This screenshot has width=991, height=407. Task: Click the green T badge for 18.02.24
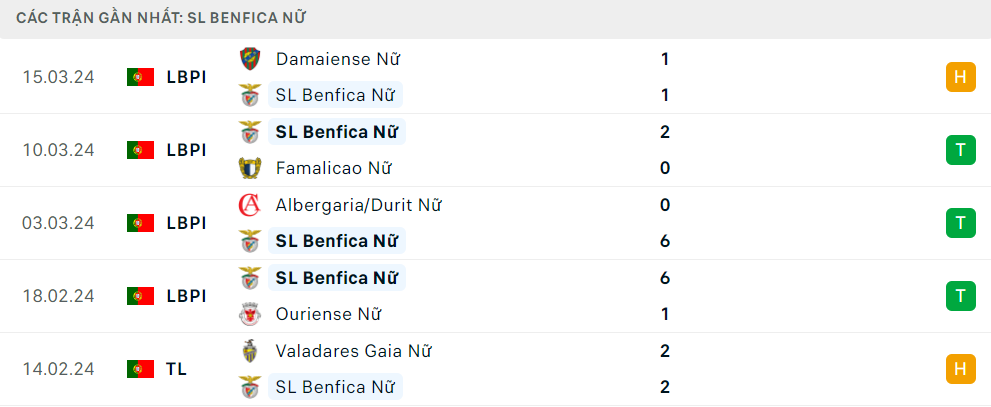point(961,296)
